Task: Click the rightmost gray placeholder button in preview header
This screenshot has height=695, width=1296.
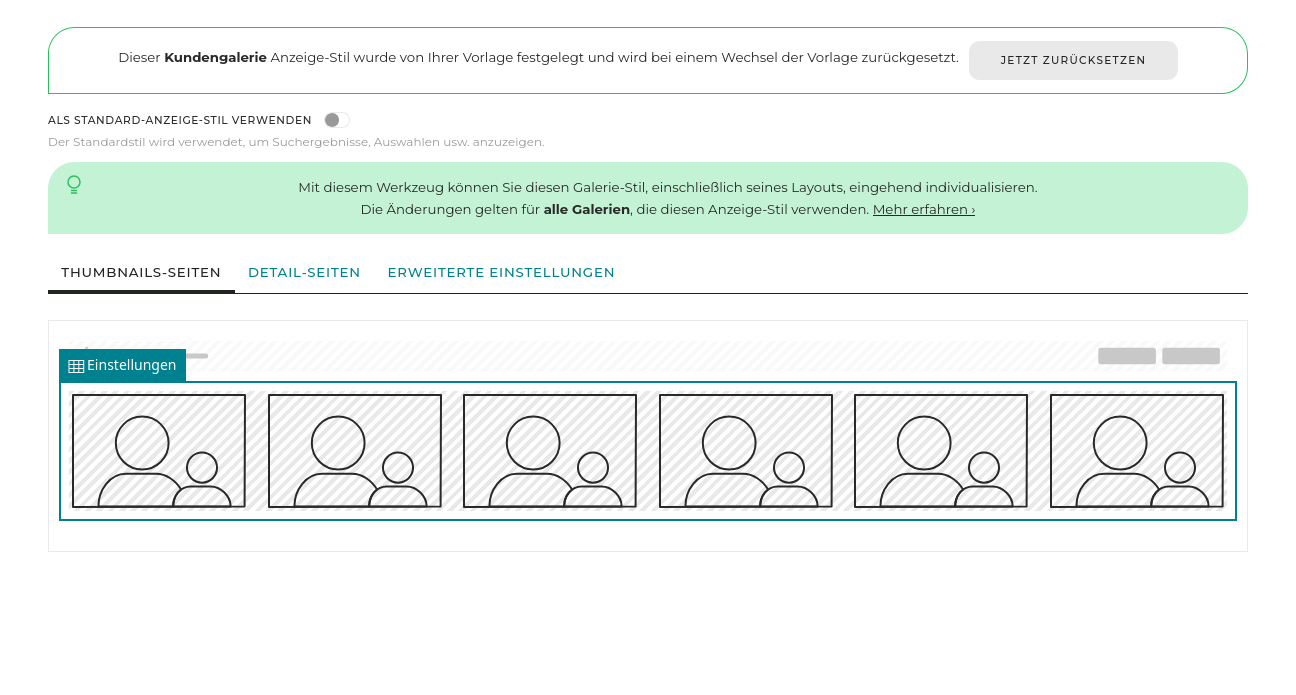Action: [x=1191, y=356]
